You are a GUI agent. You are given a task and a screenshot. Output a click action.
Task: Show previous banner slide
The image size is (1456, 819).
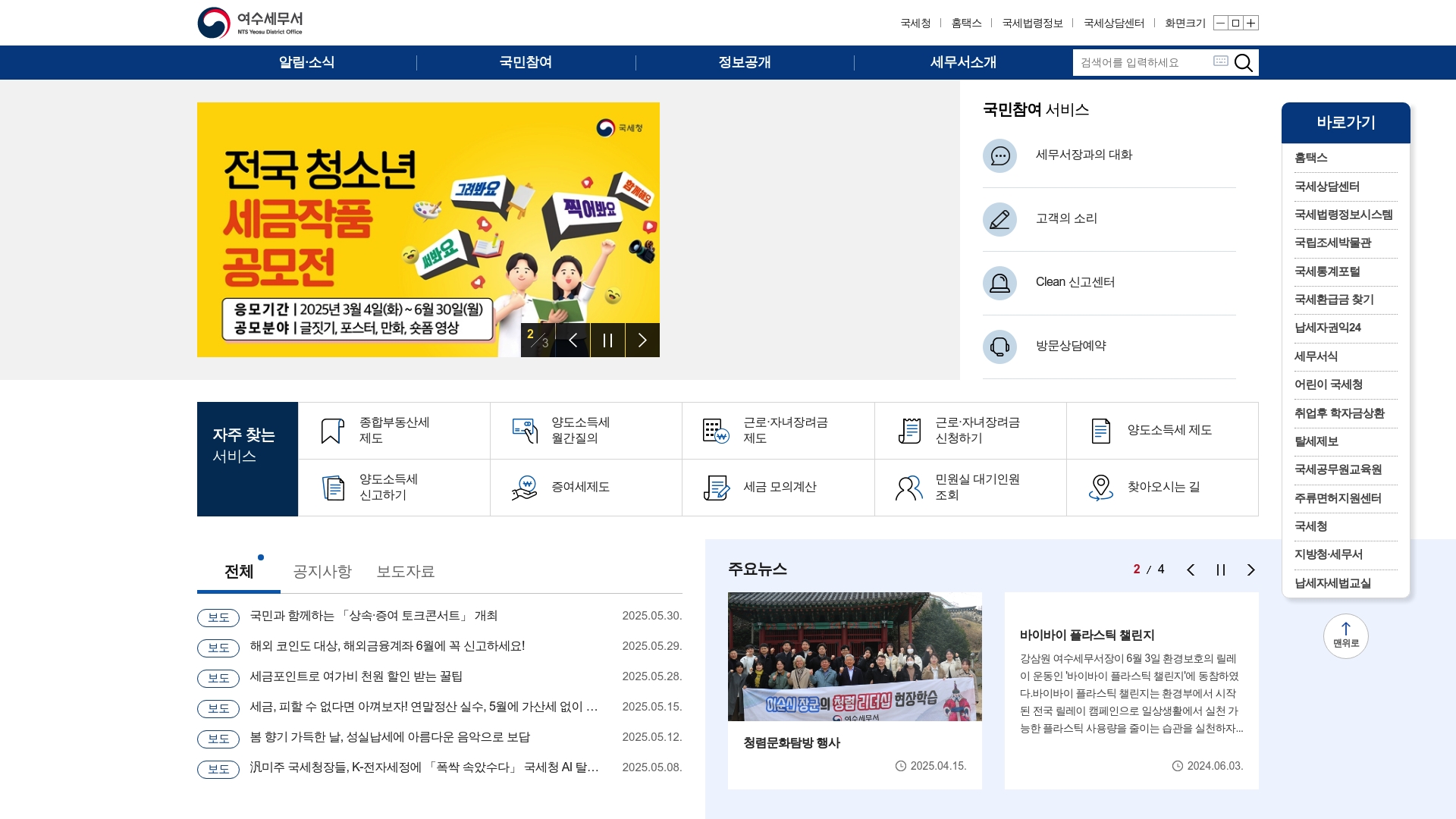[573, 340]
